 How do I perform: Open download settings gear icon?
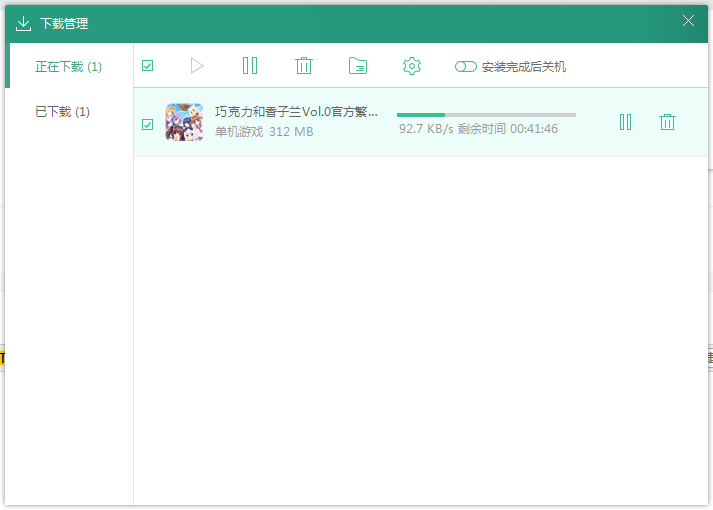tap(412, 66)
